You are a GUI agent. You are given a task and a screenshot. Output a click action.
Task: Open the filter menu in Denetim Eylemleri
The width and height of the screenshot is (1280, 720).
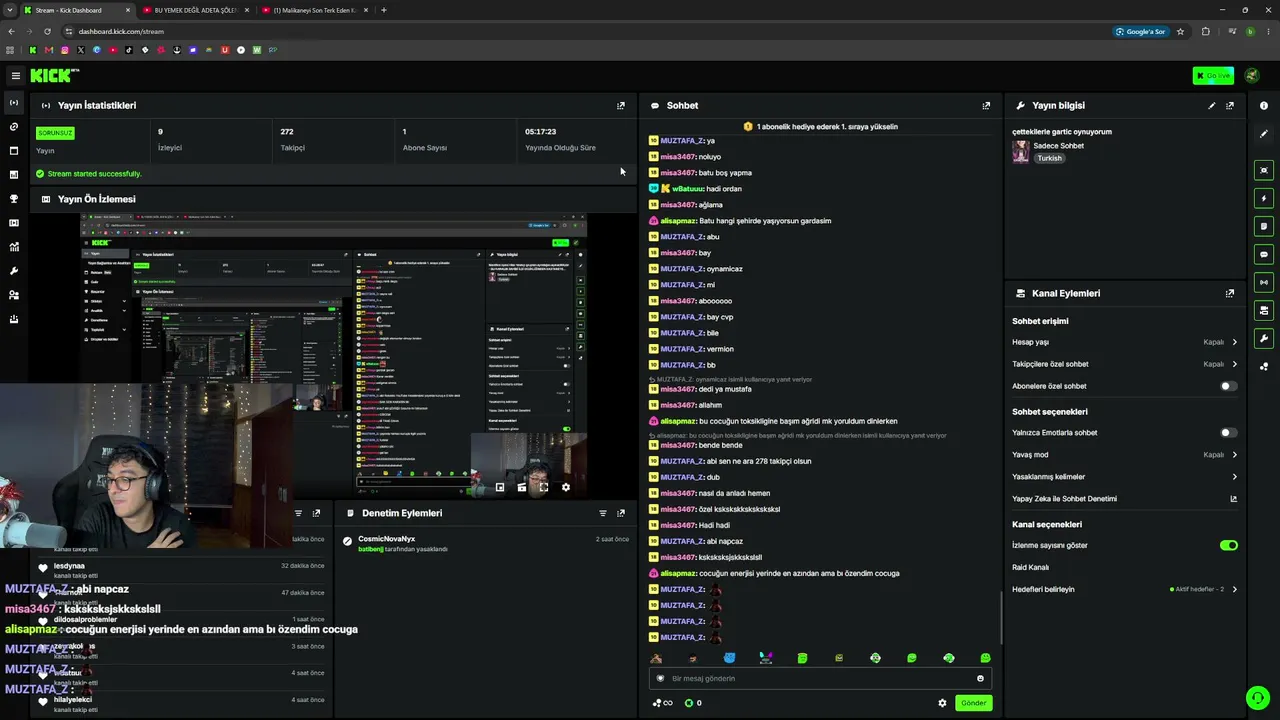click(603, 513)
